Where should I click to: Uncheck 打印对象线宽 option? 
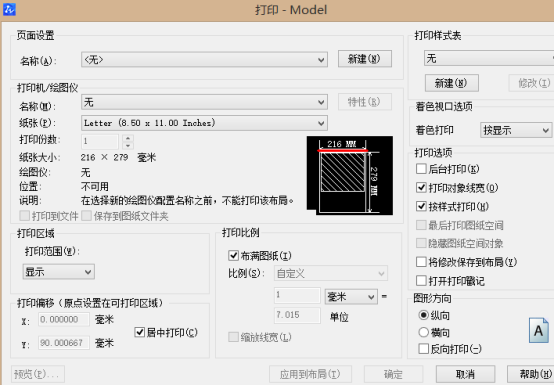coord(422,188)
